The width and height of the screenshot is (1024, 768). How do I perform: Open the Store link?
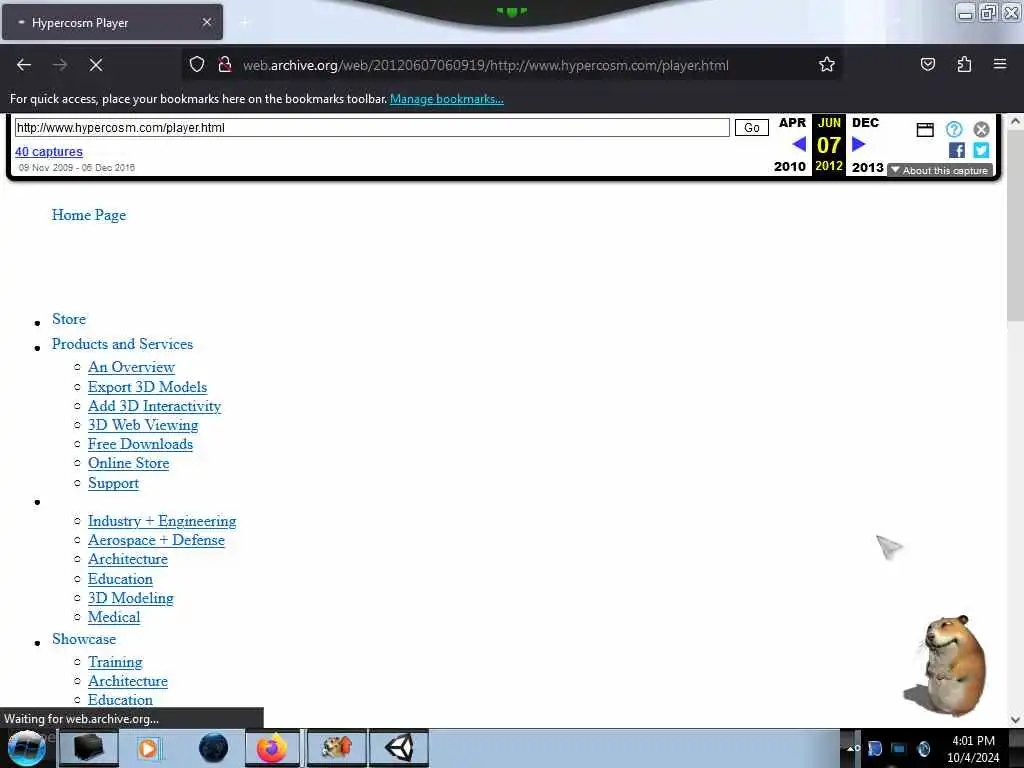click(69, 319)
